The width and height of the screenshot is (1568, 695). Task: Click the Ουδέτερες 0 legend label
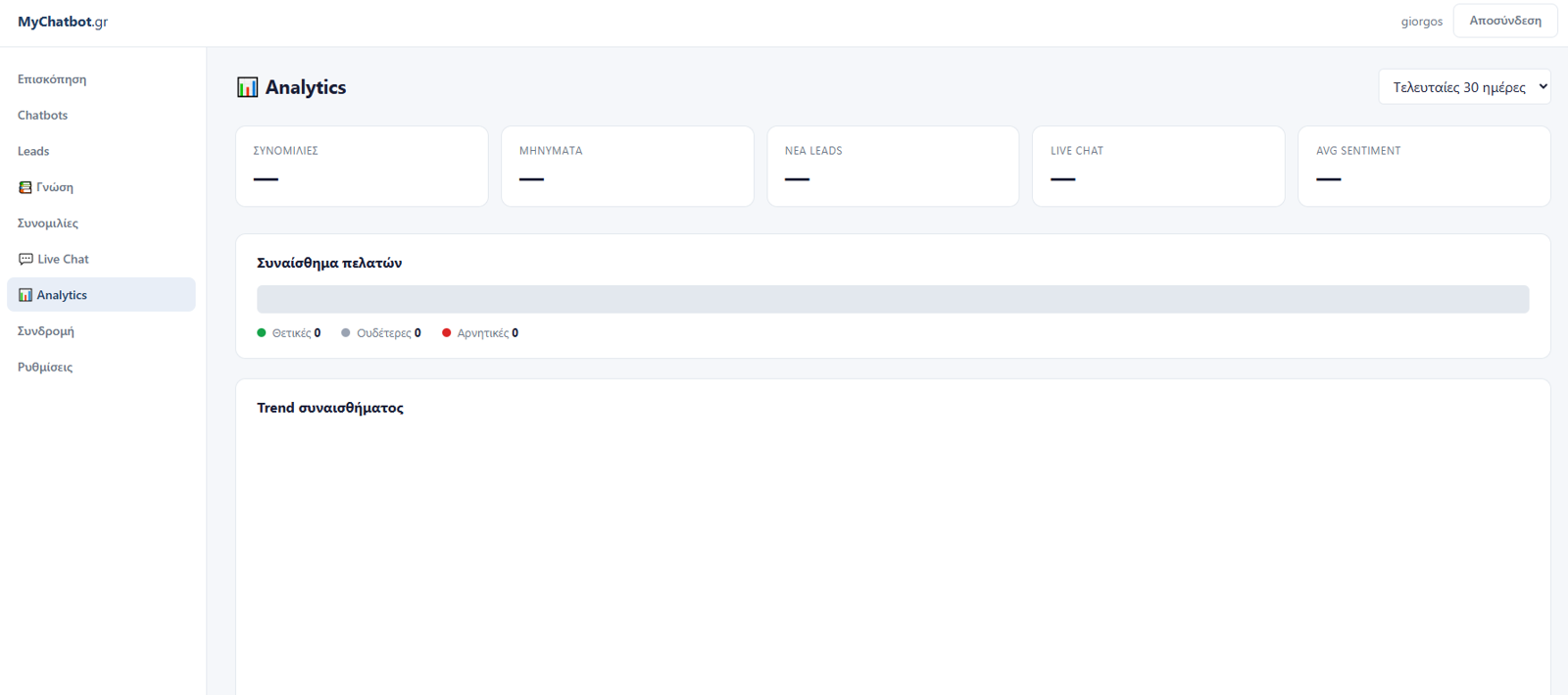click(x=389, y=333)
